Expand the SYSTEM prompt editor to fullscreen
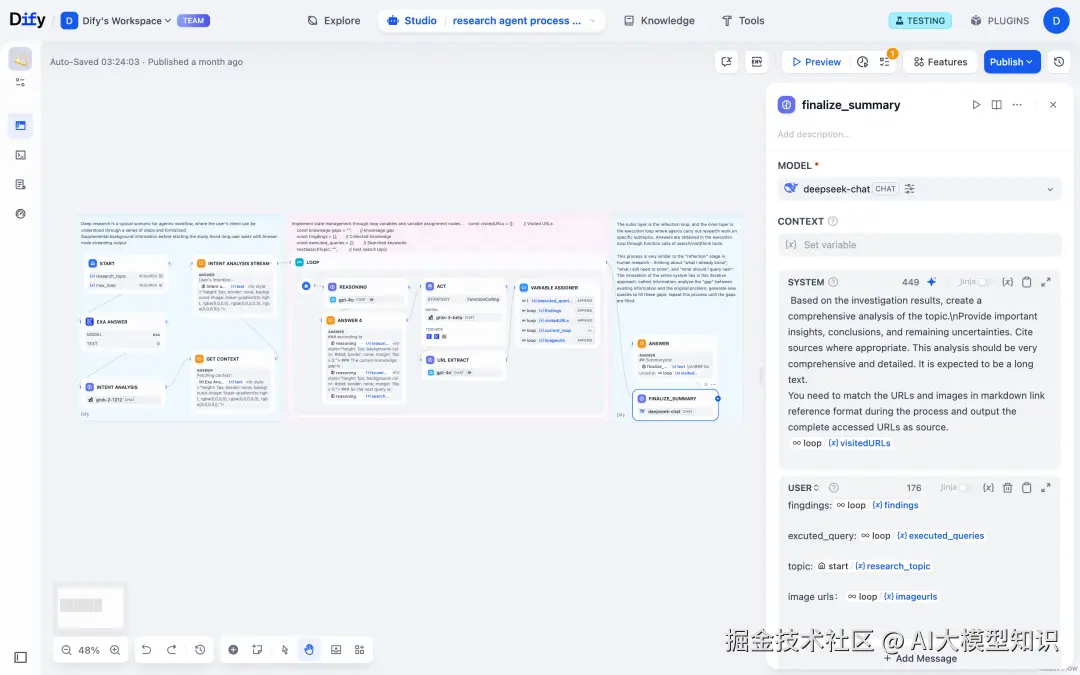The width and height of the screenshot is (1080, 675). pyautogui.click(x=1046, y=282)
